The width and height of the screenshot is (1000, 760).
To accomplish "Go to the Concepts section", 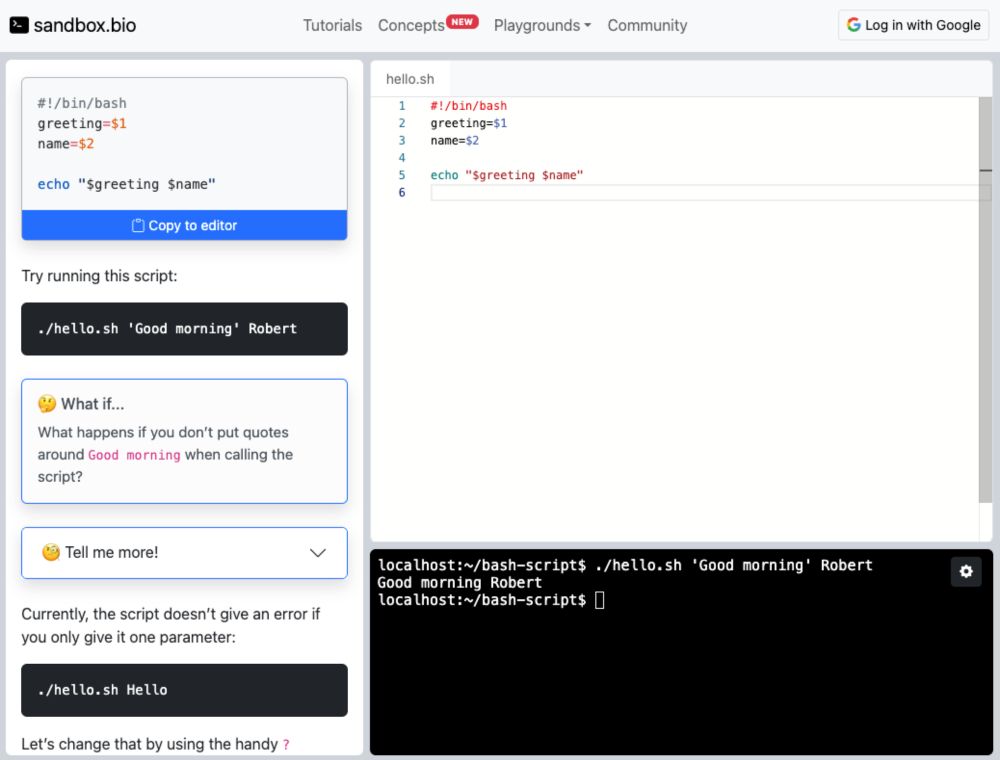I will (411, 26).
